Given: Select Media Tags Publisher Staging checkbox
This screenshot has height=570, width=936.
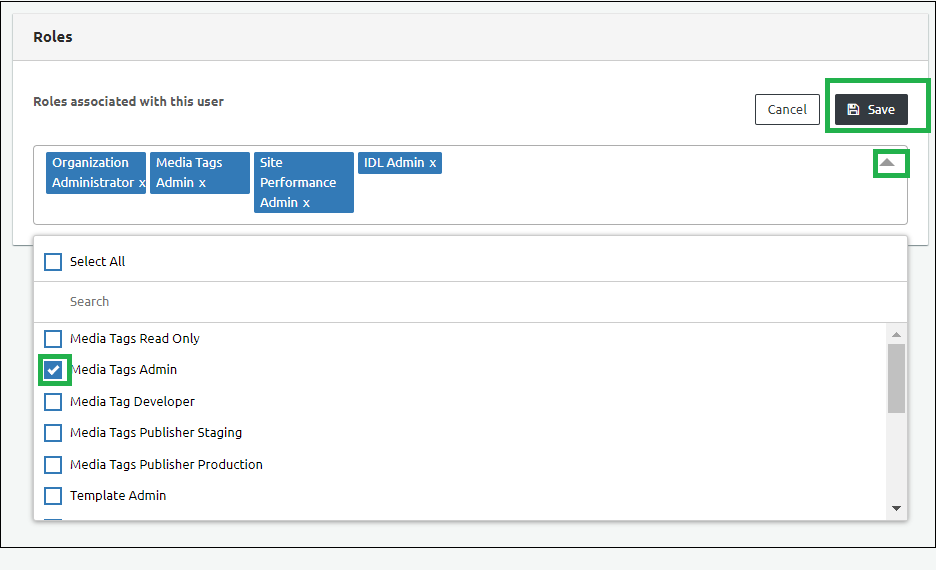Looking at the screenshot, I should [53, 433].
